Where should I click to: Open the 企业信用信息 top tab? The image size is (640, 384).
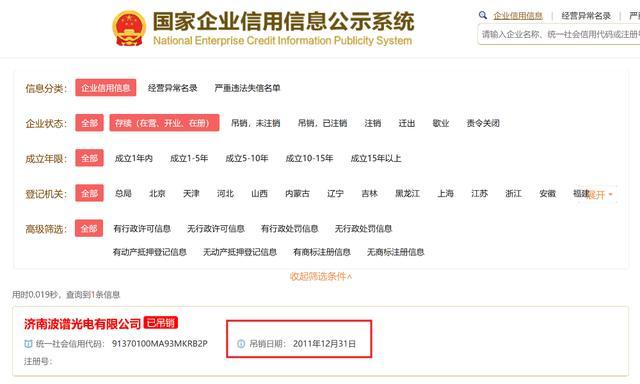(518, 16)
